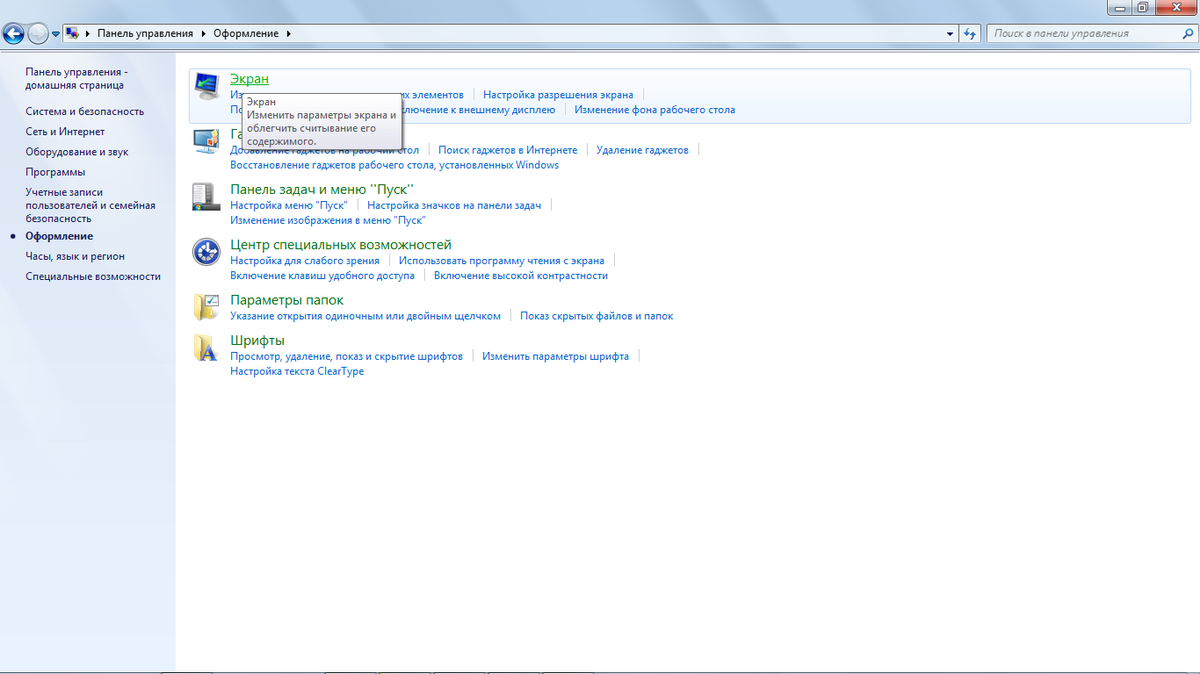Open 'Сеть и Интернет' in sidebar
Image resolution: width=1200 pixels, height=674 pixels.
point(65,132)
